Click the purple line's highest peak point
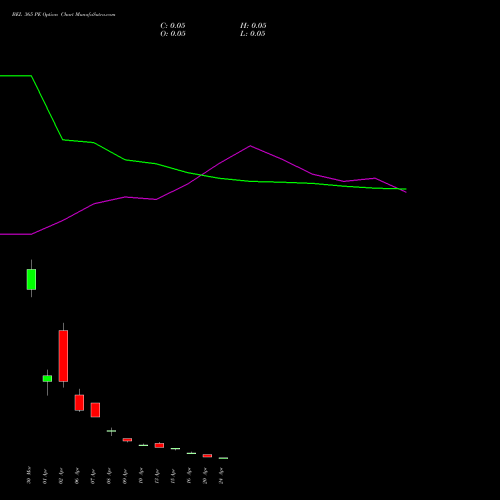This screenshot has width=500, height=500. pyautogui.click(x=250, y=146)
